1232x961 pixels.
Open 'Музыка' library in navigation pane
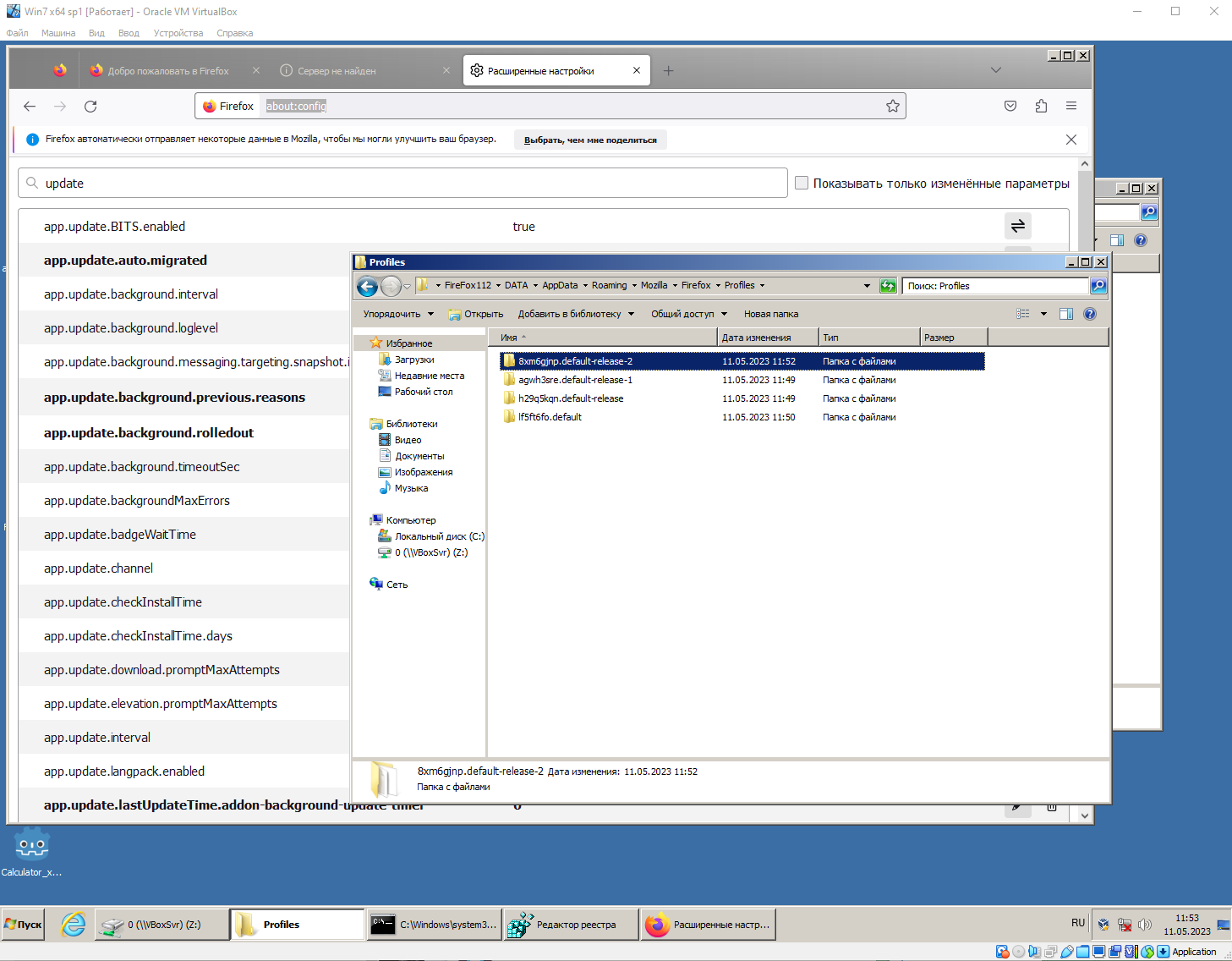pyautogui.click(x=411, y=488)
